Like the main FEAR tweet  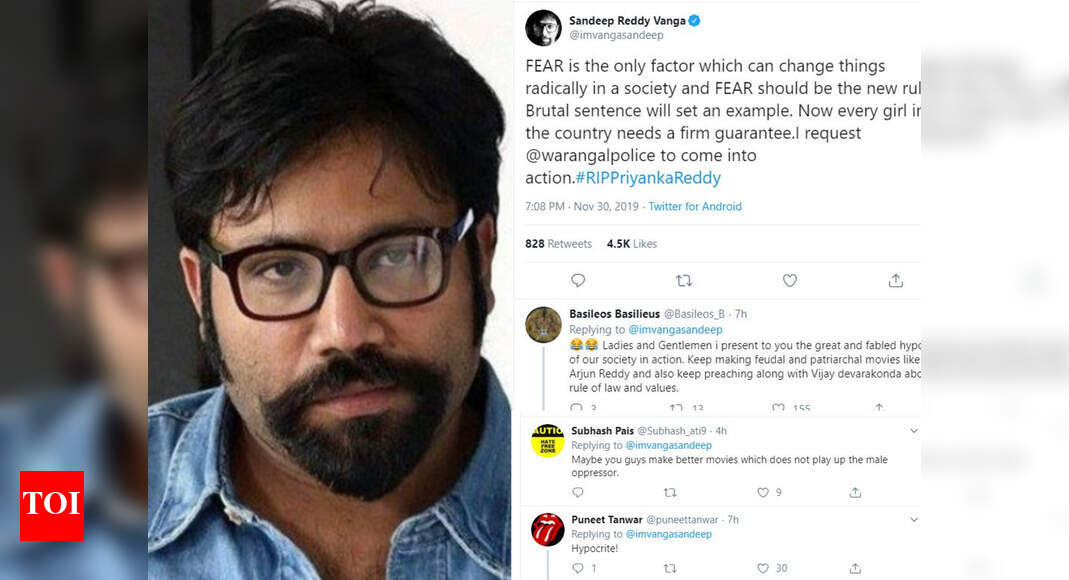coord(789,281)
